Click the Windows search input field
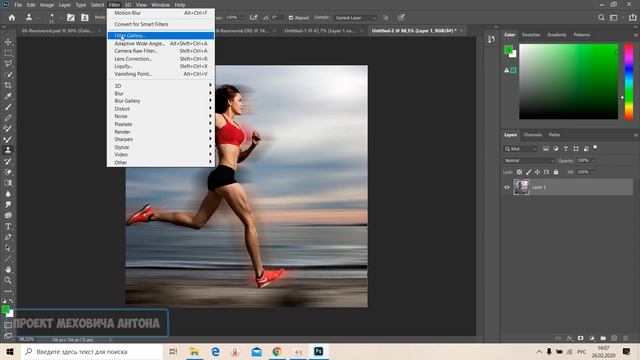Screen dimensions: 640x360 click(x=91, y=351)
